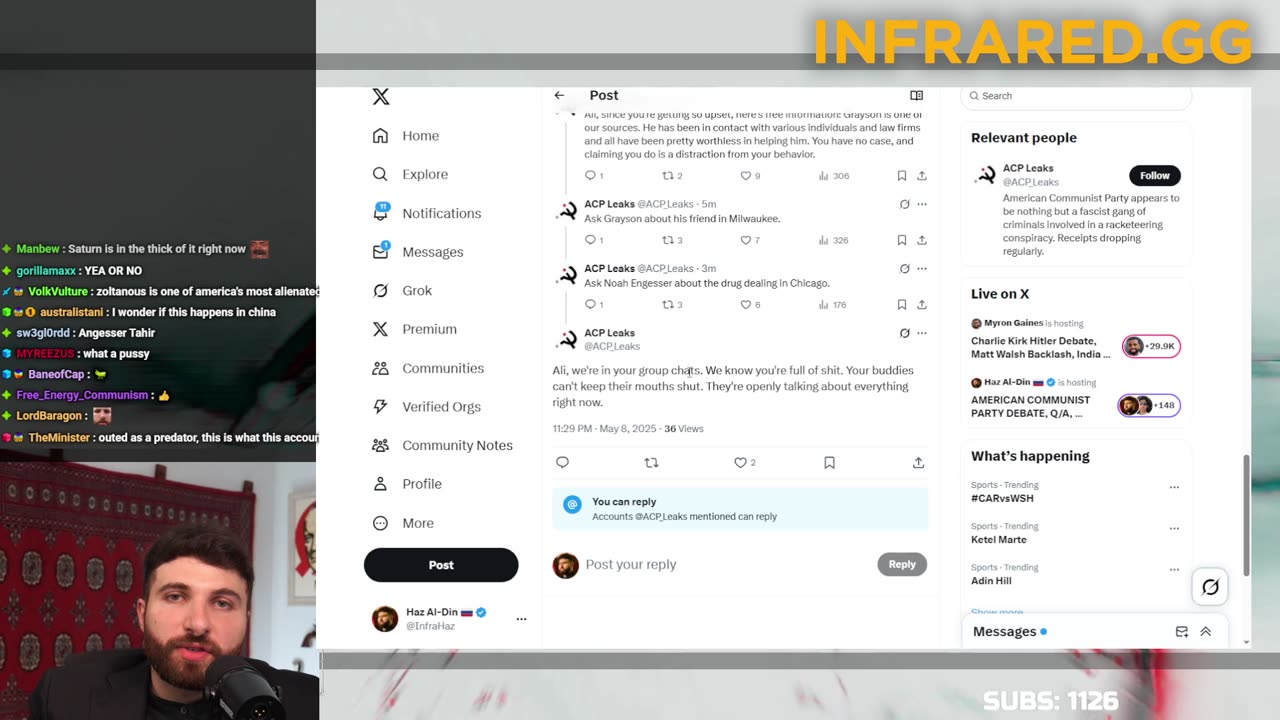Click the main post reply icon
Image resolution: width=1280 pixels, height=720 pixels.
pyautogui.click(x=562, y=462)
